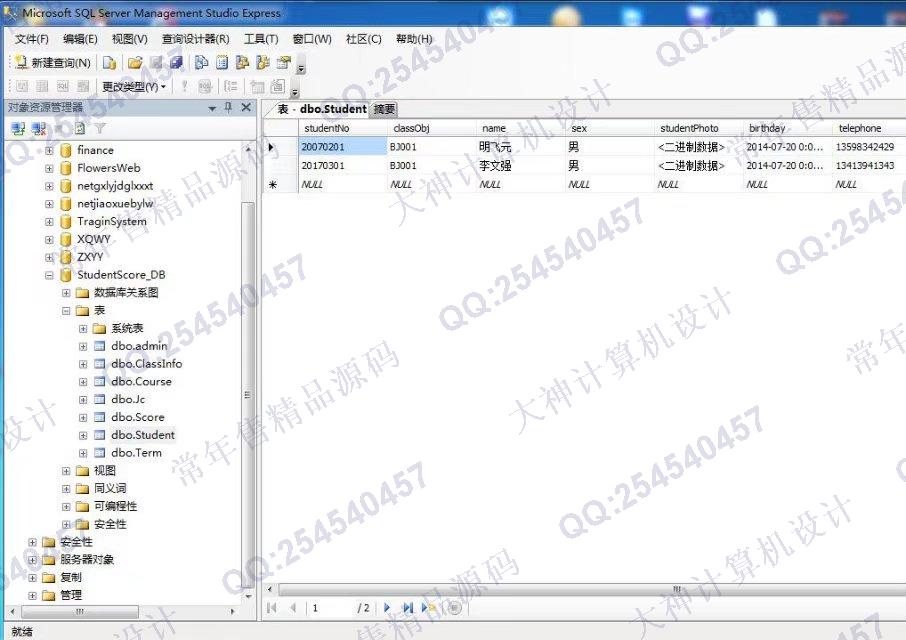
Task: Jump to last record in navigator
Action: (408, 608)
